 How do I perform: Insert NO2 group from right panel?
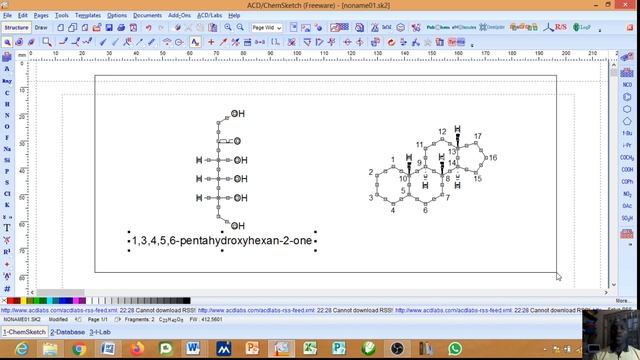(627, 194)
